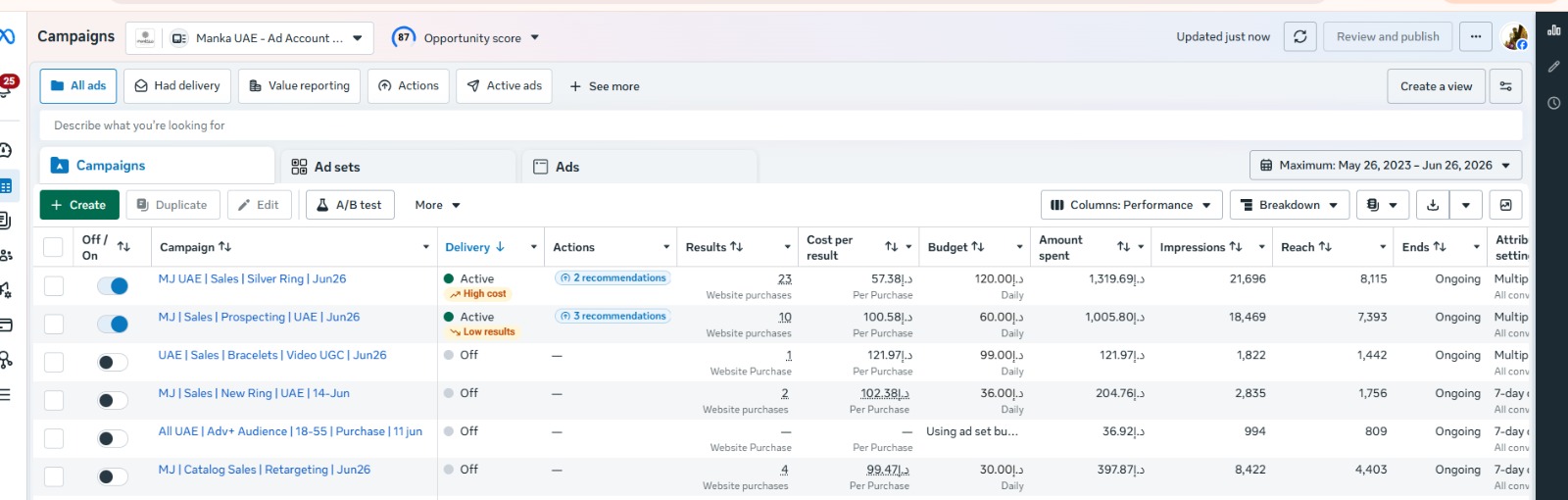Open the date range selector

click(x=1386, y=166)
